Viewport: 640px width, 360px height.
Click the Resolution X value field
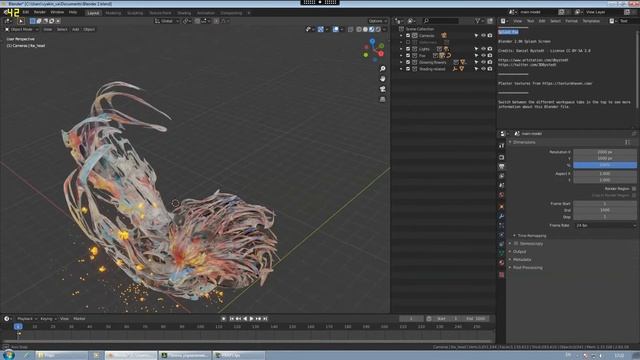coord(605,152)
